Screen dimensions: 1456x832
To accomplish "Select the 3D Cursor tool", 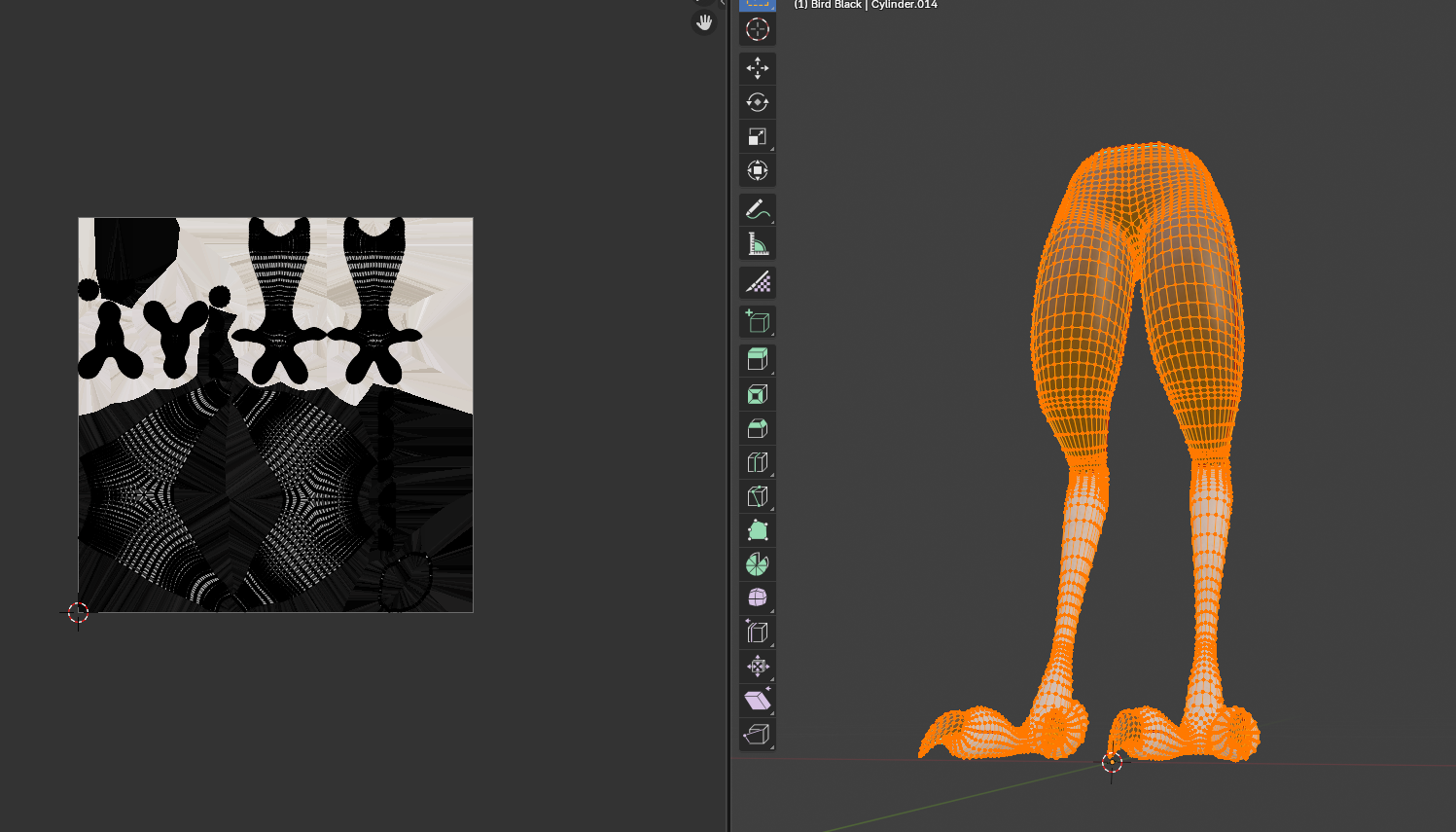I will (x=758, y=29).
